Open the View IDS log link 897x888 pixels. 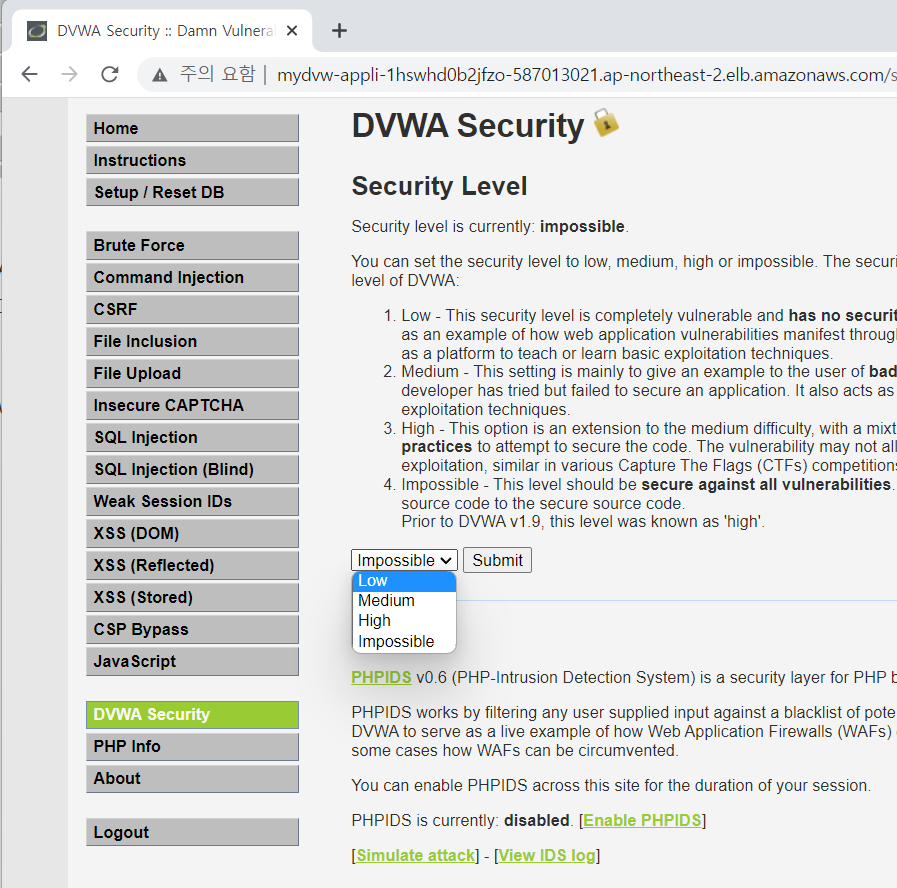tap(547, 856)
